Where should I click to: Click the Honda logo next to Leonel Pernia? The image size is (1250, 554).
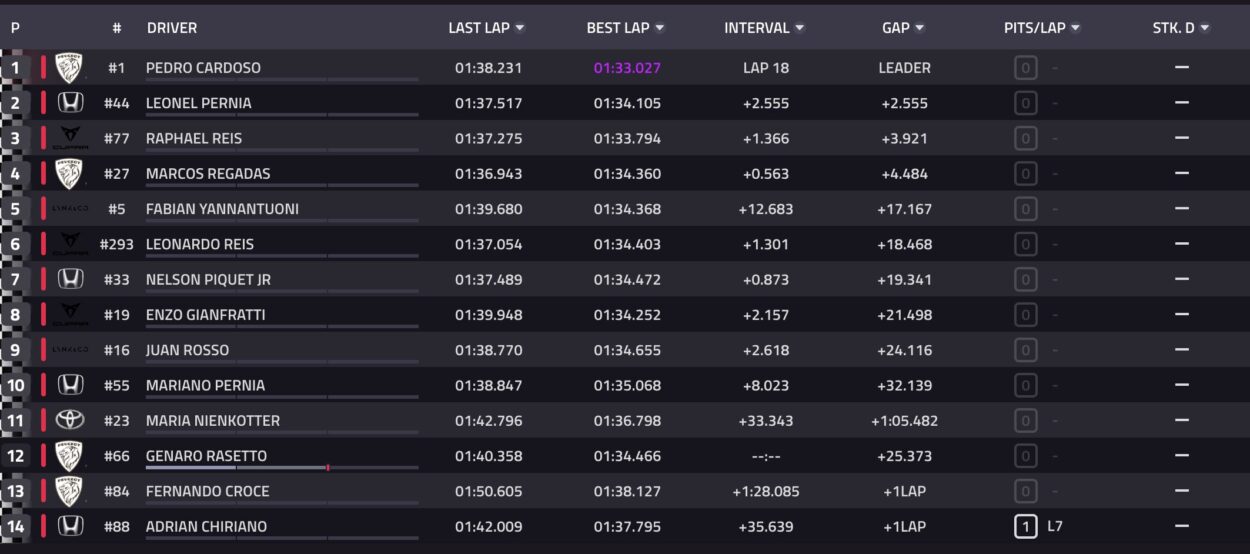pos(70,103)
